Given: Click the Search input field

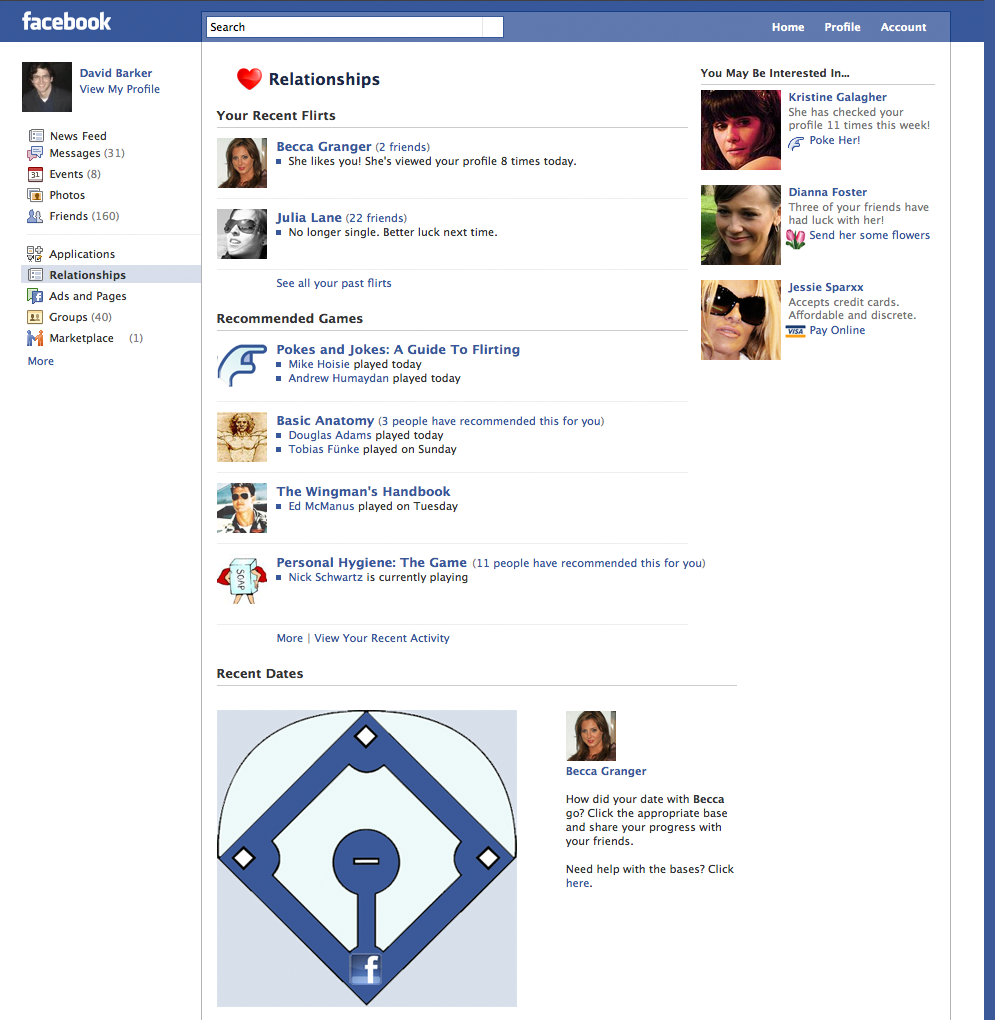Looking at the screenshot, I should click(x=344, y=27).
